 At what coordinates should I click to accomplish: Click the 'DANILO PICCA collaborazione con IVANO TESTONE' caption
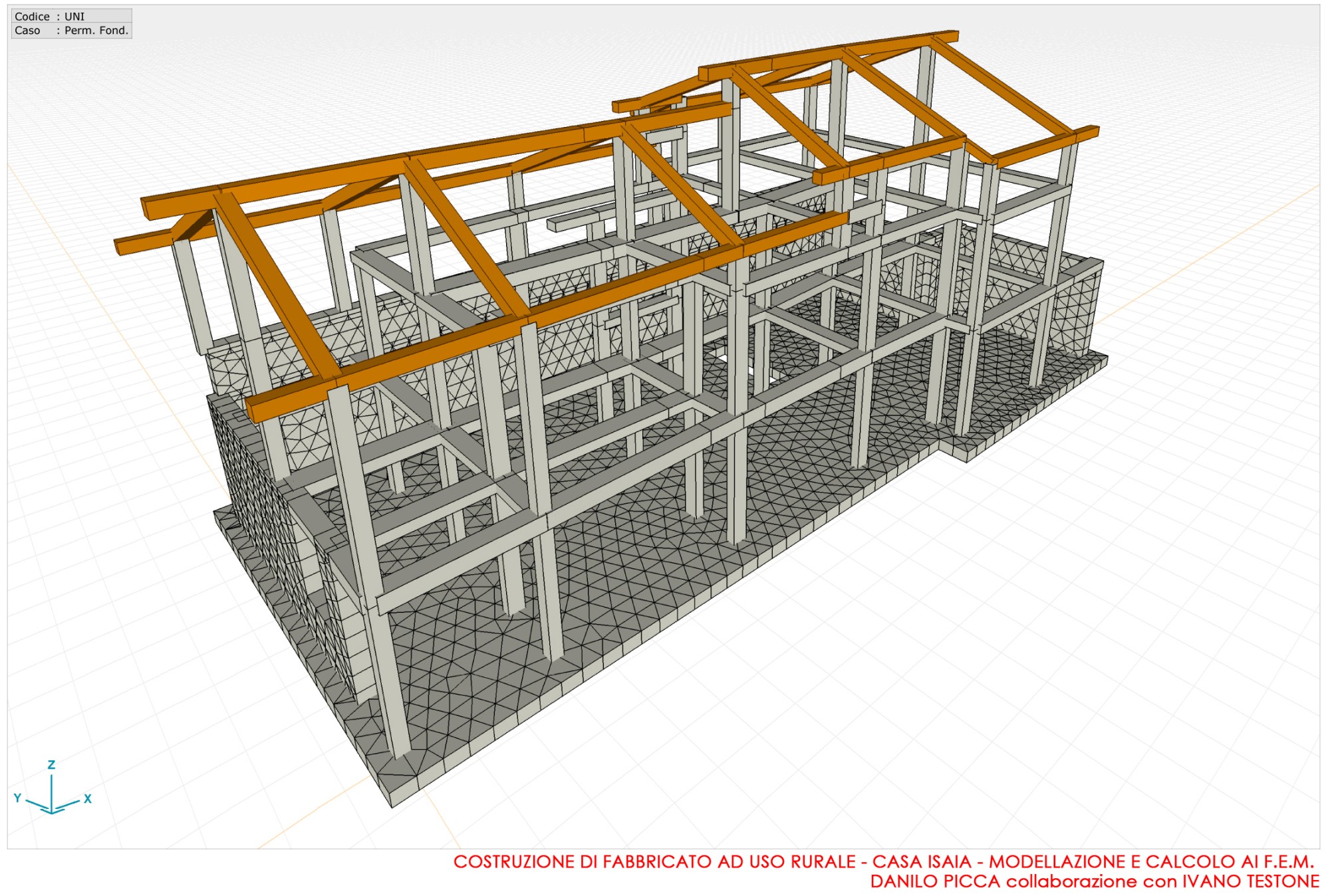1095,881
